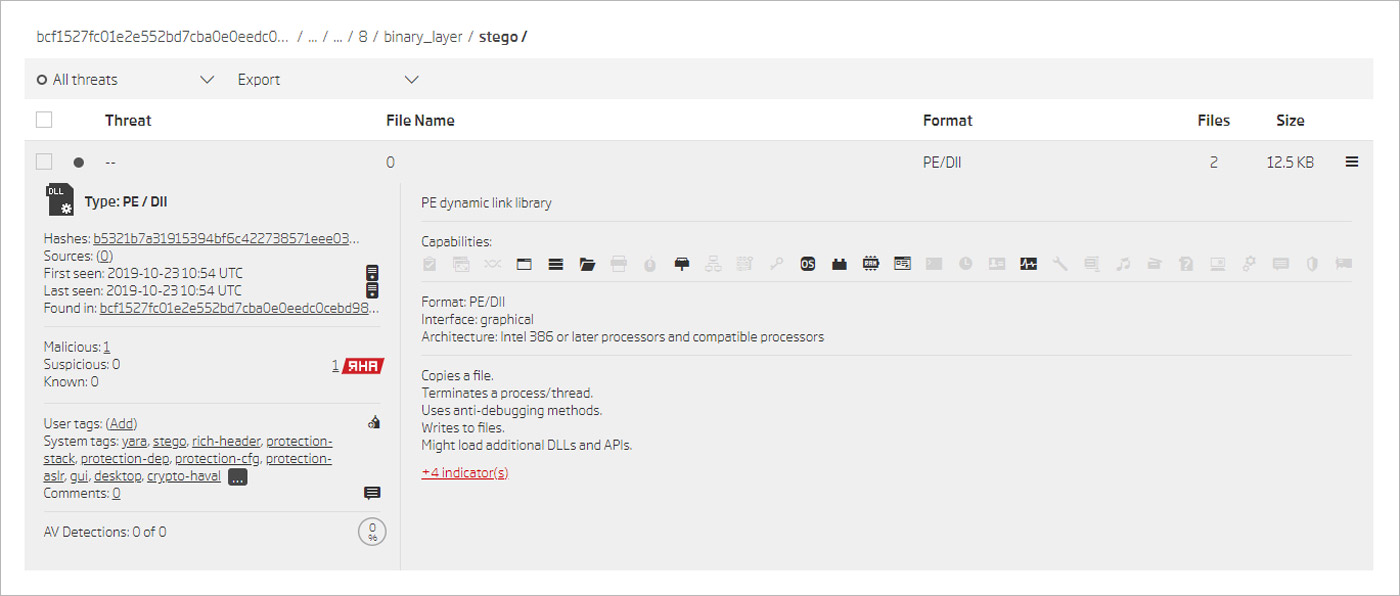Click the mouse capability icon
Screen dimensions: 1400x596
(x=650, y=264)
